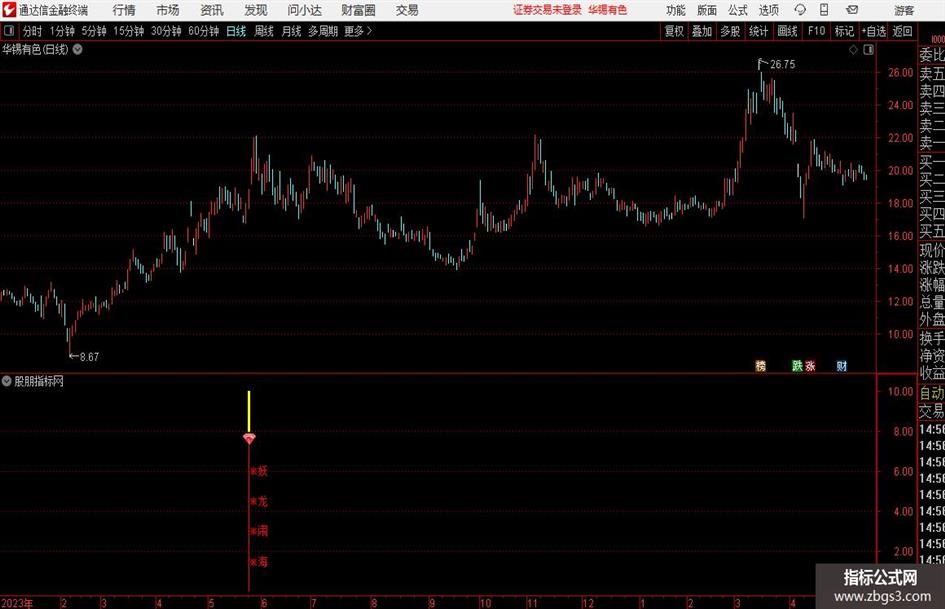Image resolution: width=945 pixels, height=609 pixels.
Task: Switch to the 15分钟 period tab
Action: point(129,31)
